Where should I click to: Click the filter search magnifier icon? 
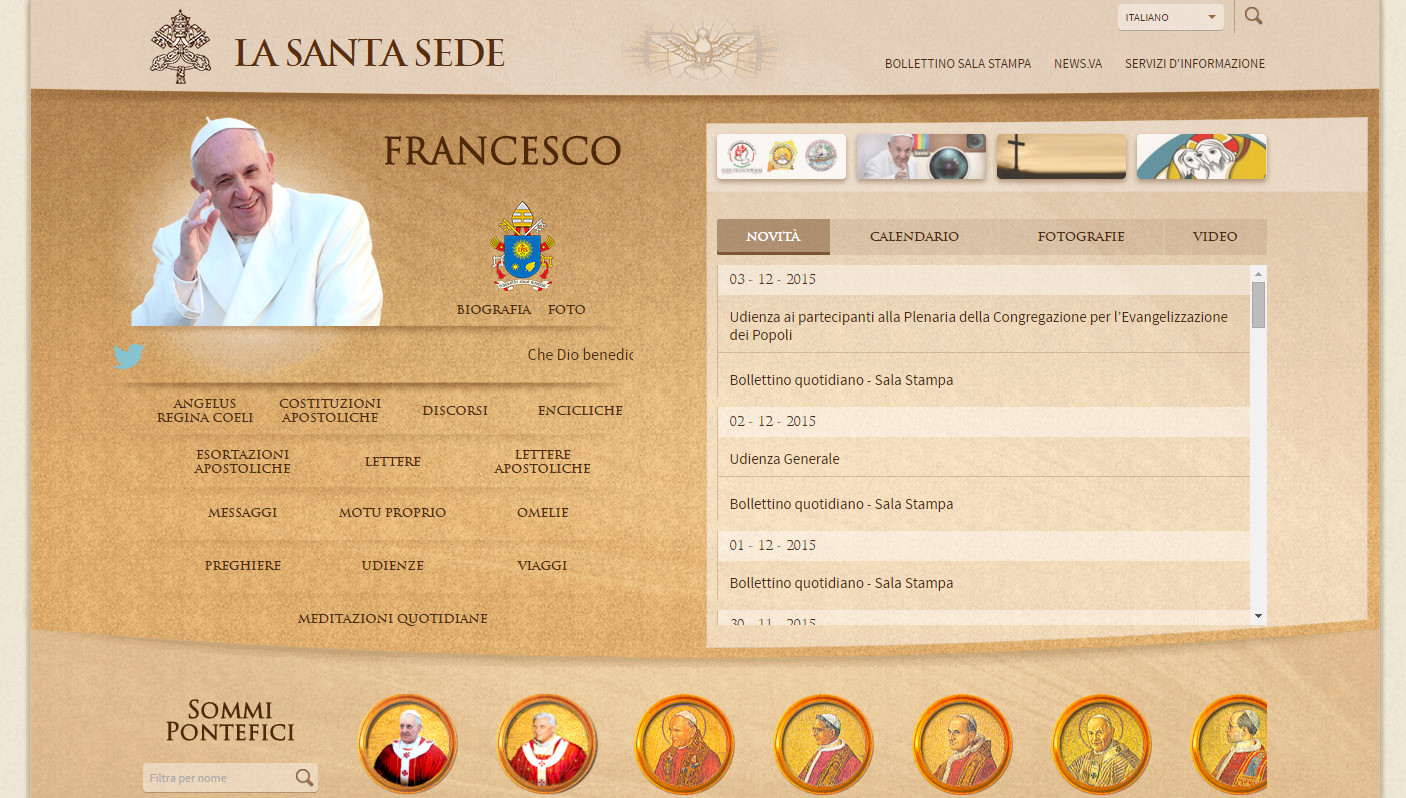point(304,777)
